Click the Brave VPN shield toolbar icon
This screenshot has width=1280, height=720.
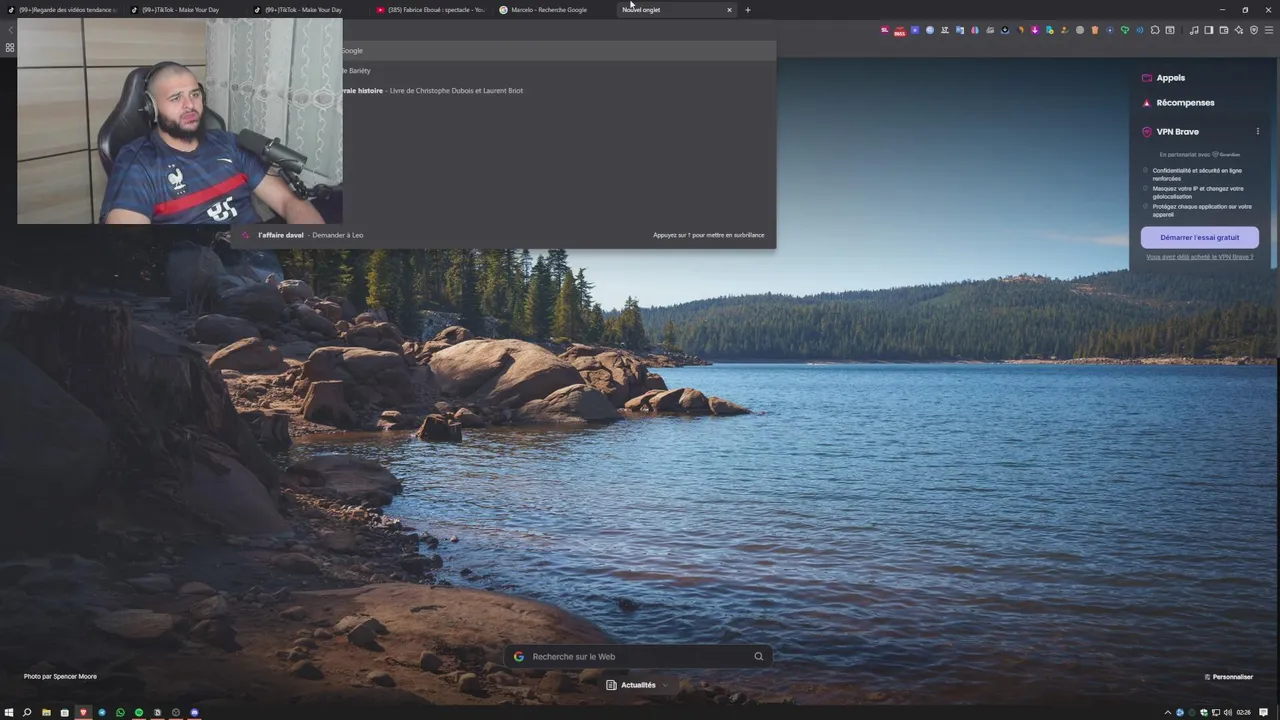(1254, 30)
